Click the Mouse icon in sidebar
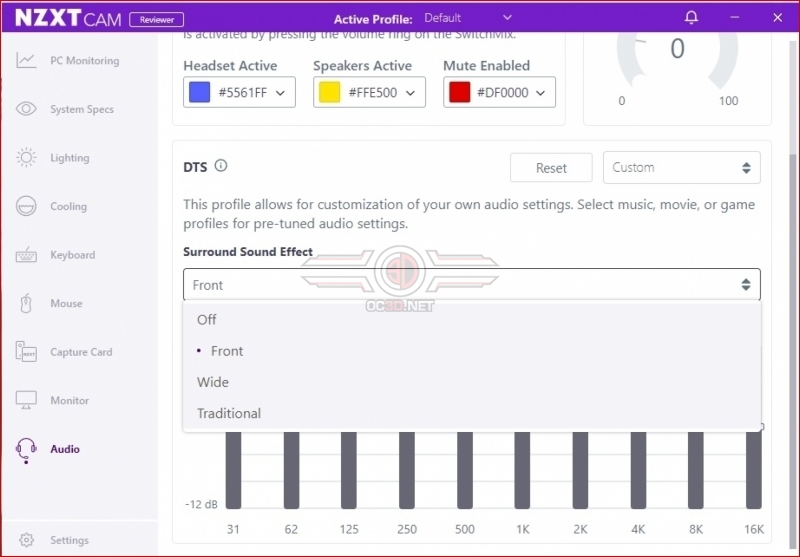 26,303
